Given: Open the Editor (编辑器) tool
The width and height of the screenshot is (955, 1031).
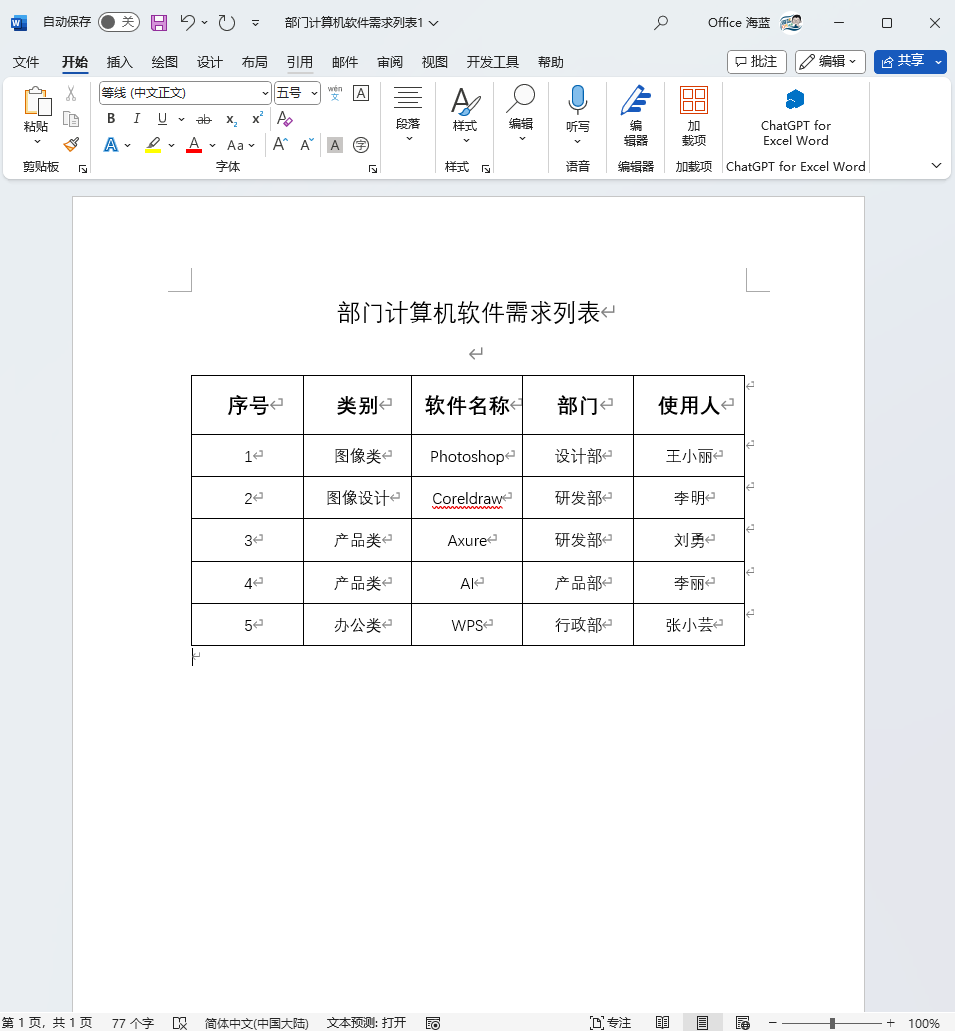Looking at the screenshot, I should tap(635, 116).
